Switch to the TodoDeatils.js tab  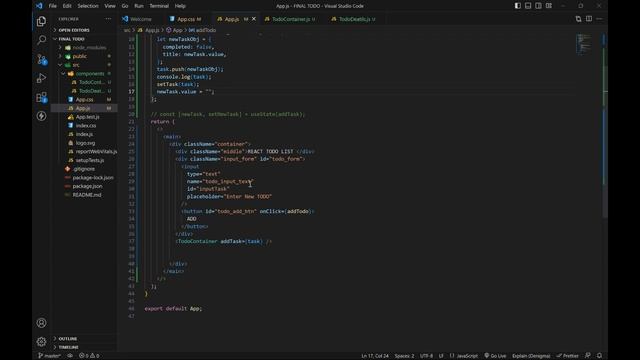354,19
